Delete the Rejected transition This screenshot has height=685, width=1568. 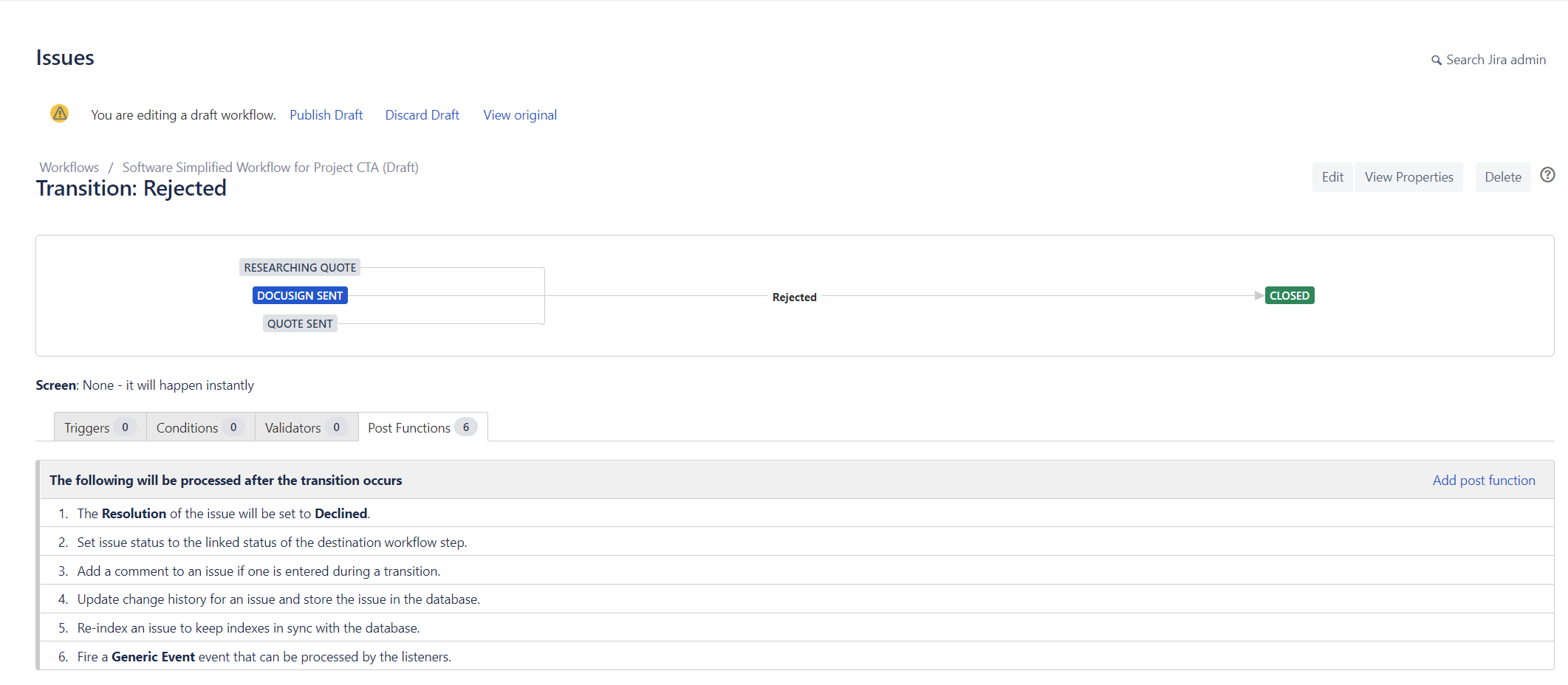1502,177
